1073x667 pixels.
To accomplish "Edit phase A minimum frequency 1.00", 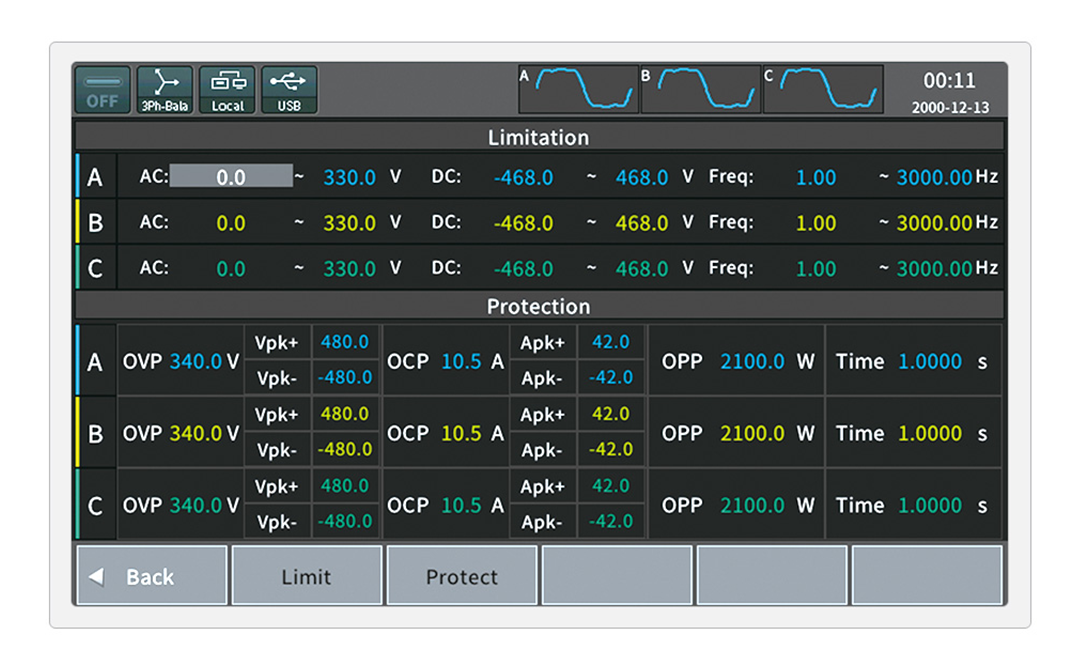I will pyautogui.click(x=816, y=177).
